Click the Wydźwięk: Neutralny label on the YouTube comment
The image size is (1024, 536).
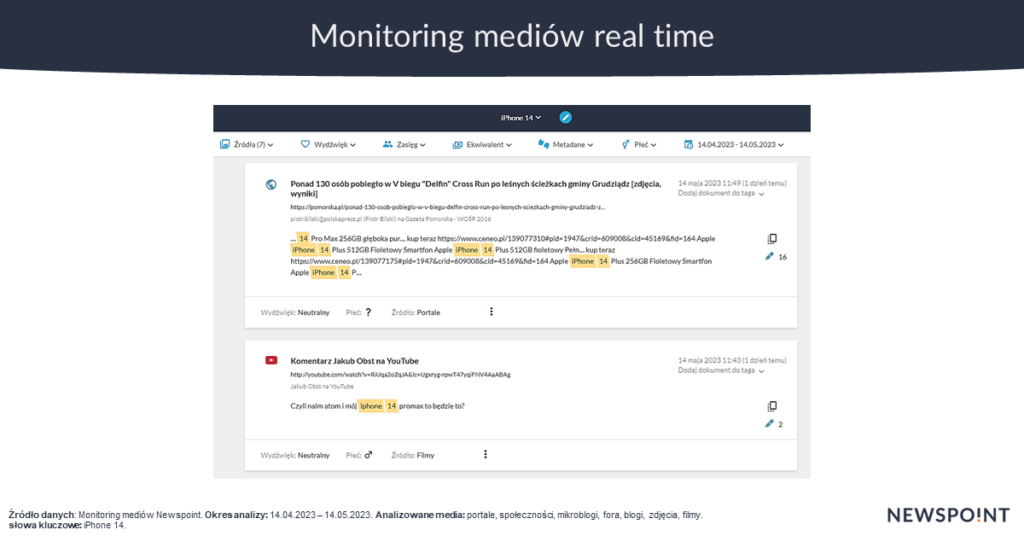tap(295, 456)
